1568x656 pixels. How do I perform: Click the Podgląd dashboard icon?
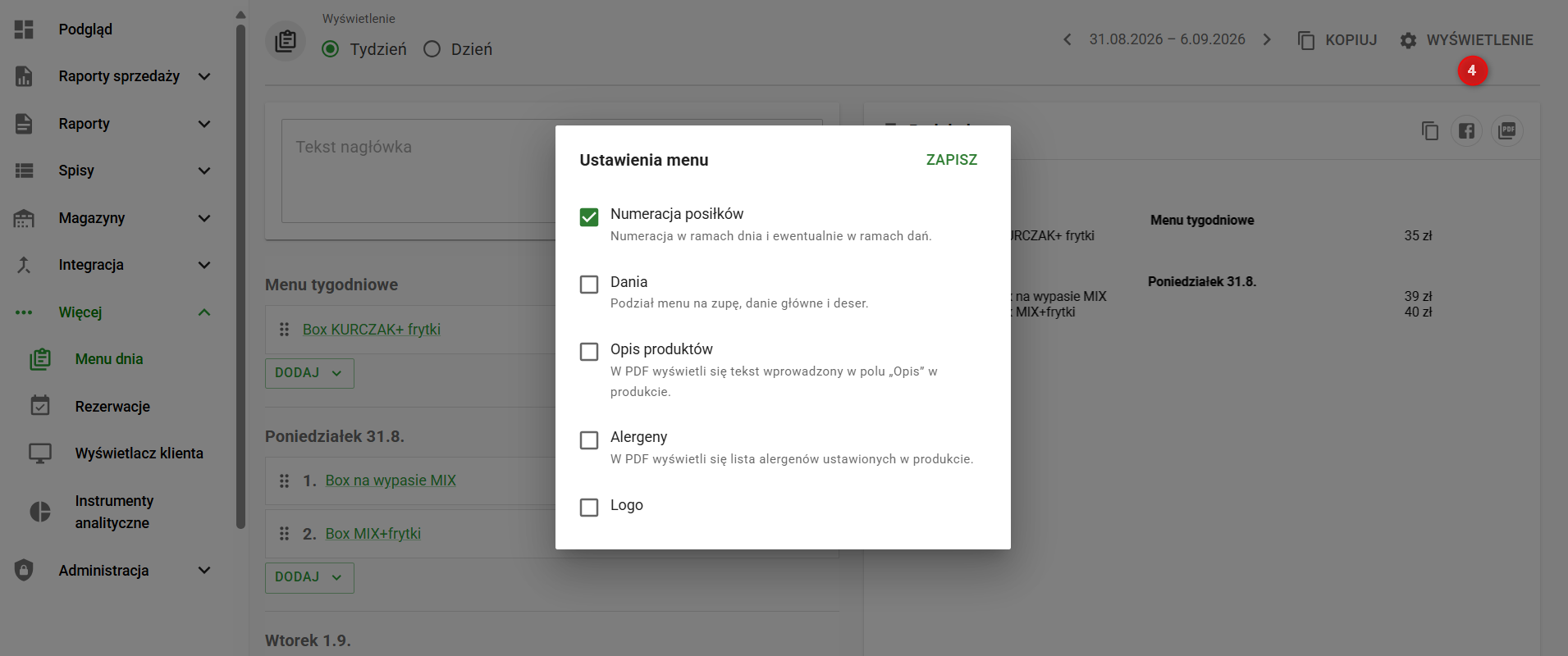pos(24,30)
